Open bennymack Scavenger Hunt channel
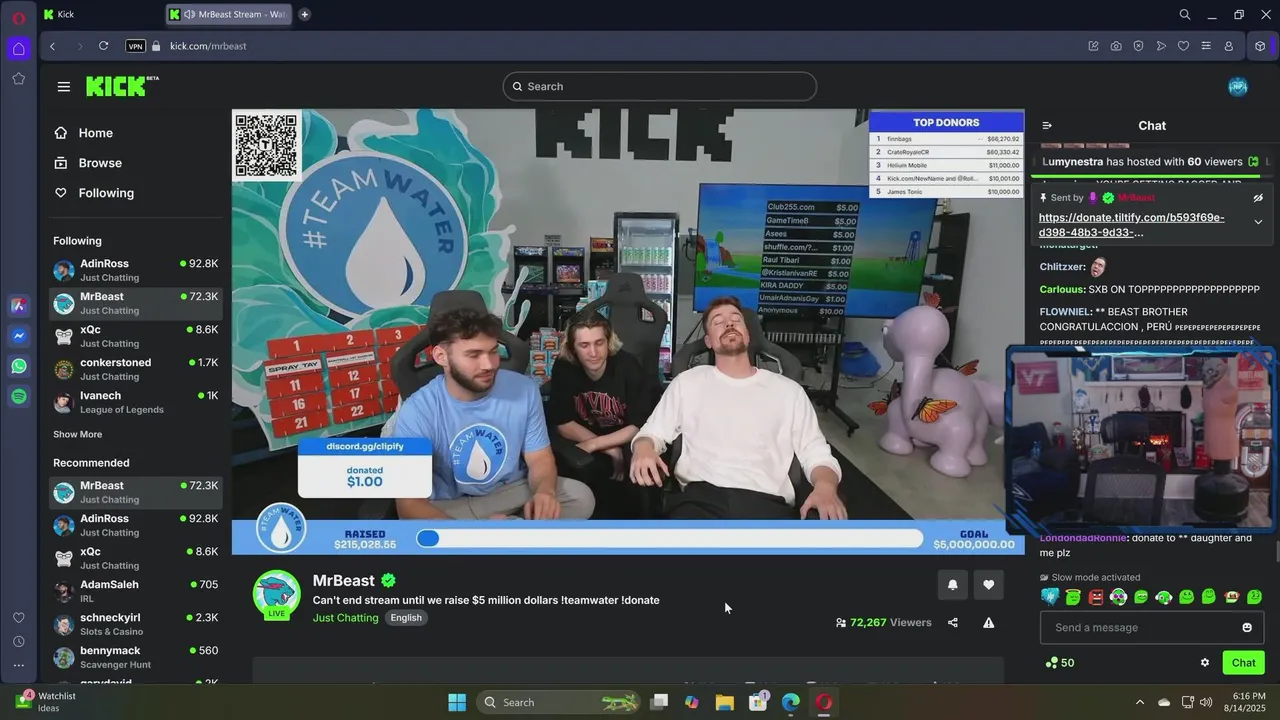The image size is (1280, 720). [x=136, y=657]
